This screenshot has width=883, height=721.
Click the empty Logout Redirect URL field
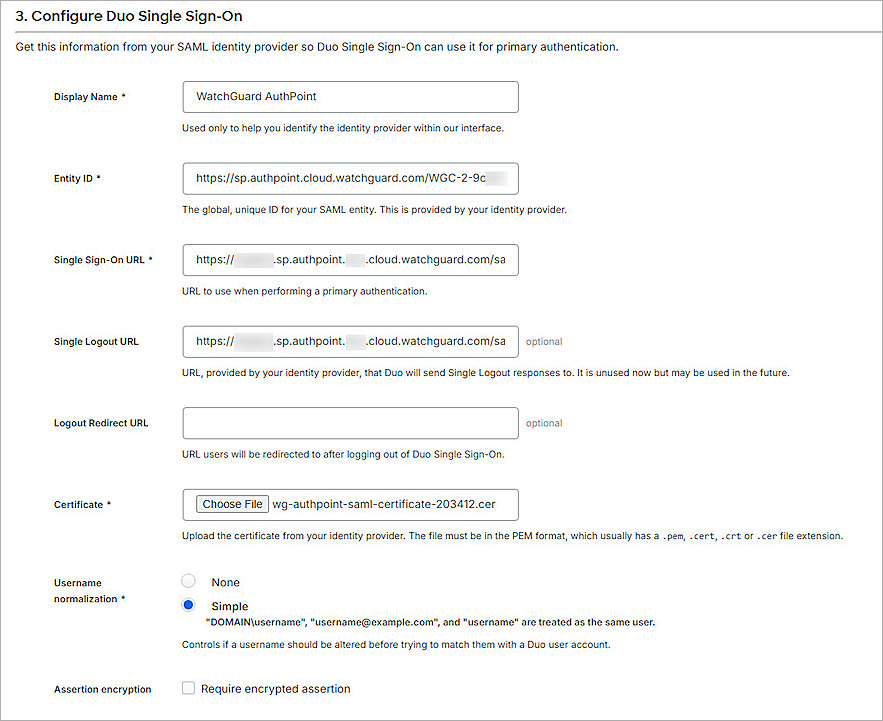[x=349, y=422]
